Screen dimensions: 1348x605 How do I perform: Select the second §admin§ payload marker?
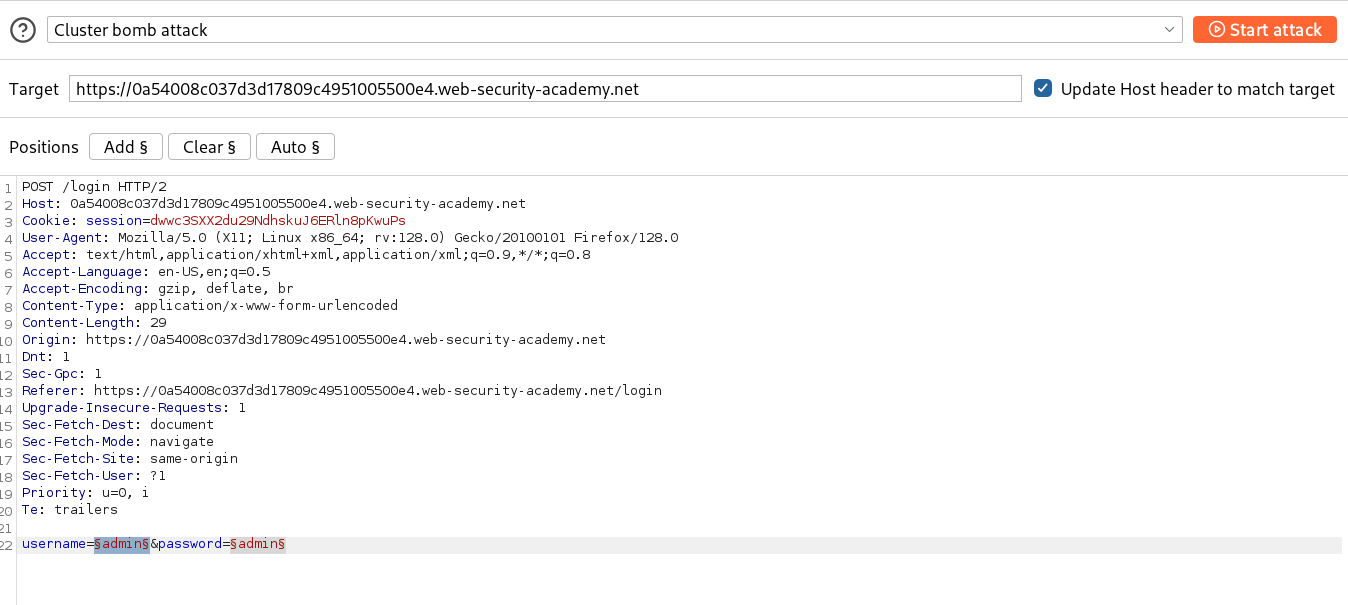tap(257, 544)
